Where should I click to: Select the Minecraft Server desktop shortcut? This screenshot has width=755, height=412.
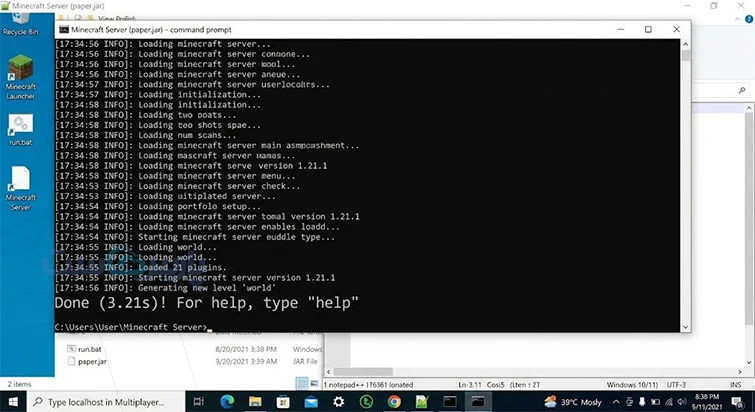pos(21,189)
